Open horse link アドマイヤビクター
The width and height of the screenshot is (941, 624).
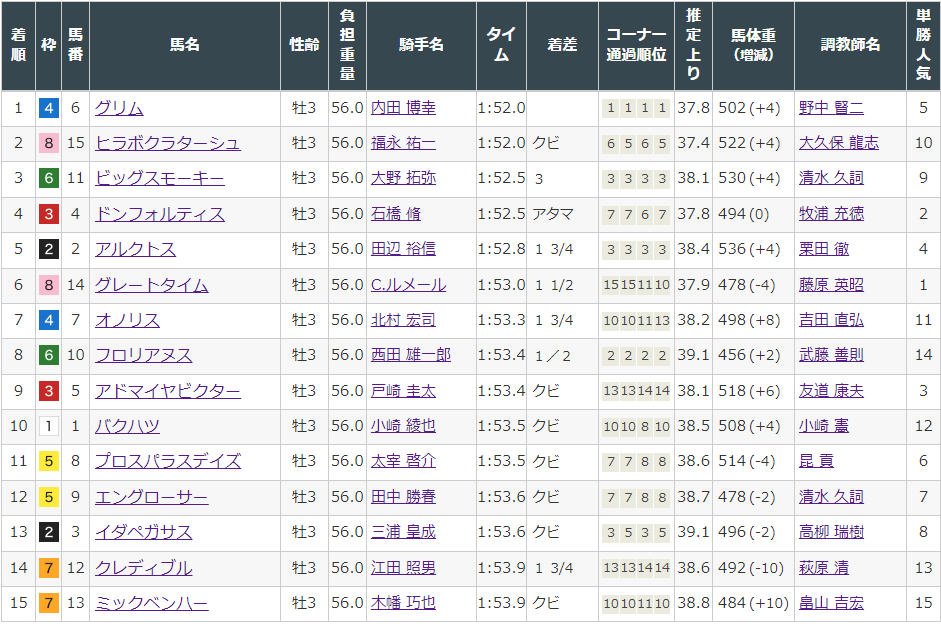[167, 391]
